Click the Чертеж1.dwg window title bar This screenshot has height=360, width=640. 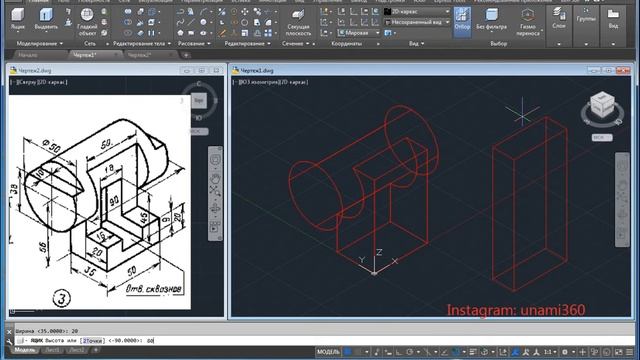[431, 70]
